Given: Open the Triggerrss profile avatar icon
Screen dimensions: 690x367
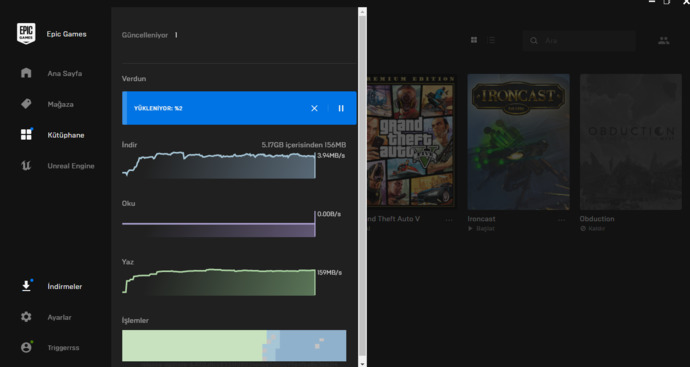Looking at the screenshot, I should pos(26,347).
